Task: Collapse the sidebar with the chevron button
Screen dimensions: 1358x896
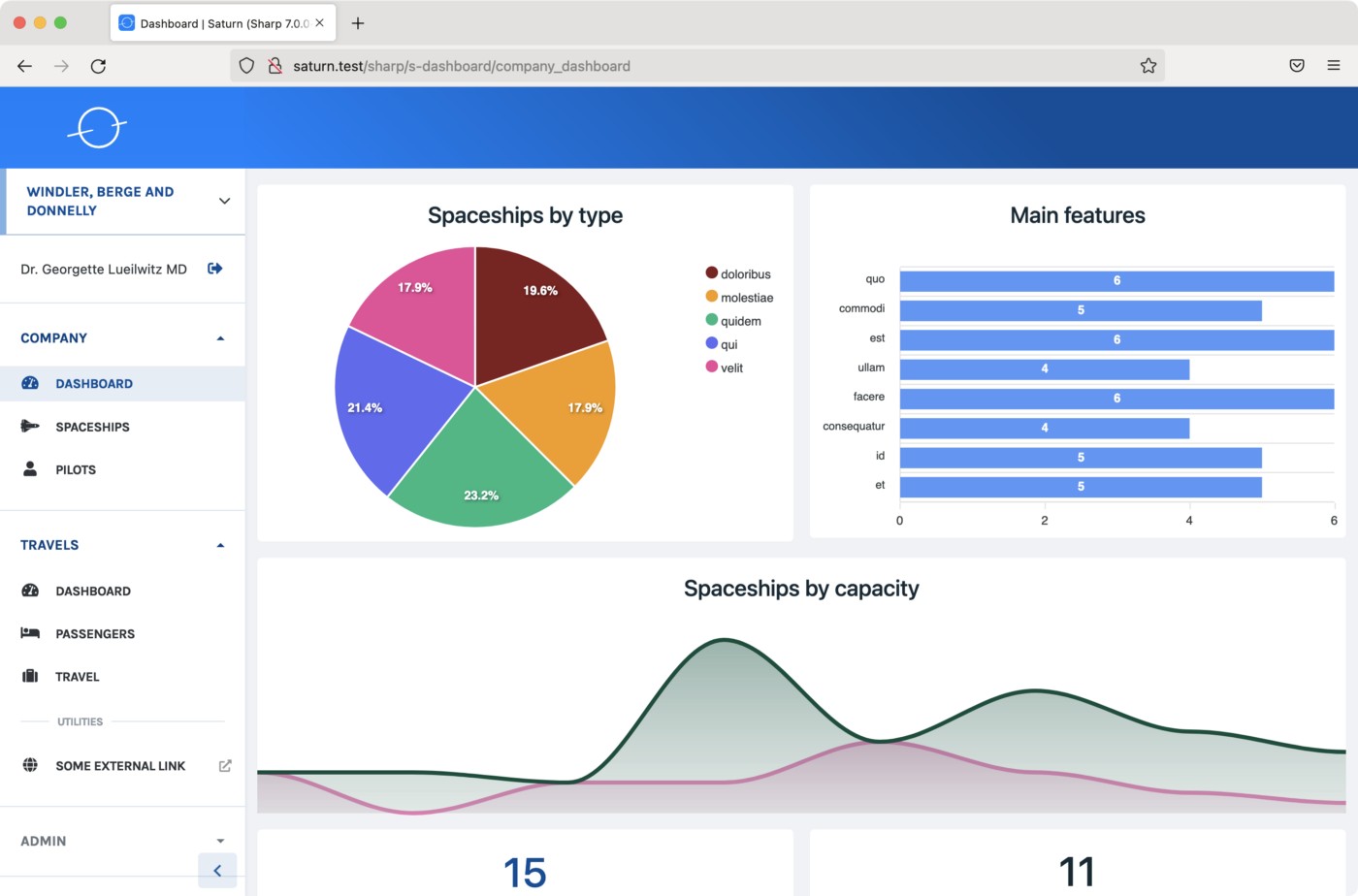Action: [x=217, y=871]
